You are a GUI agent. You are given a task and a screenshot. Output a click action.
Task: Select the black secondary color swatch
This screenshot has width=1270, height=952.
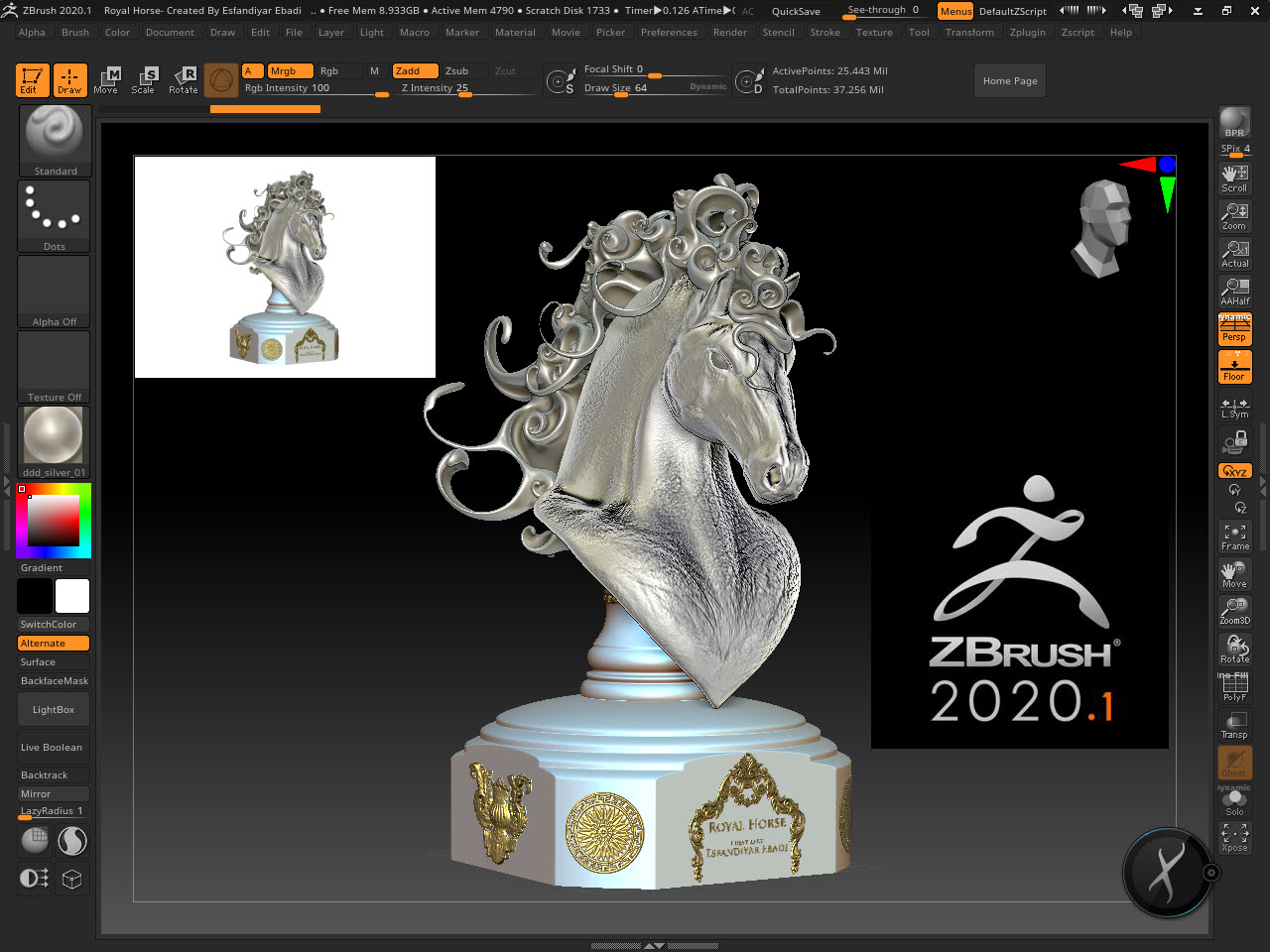point(35,596)
